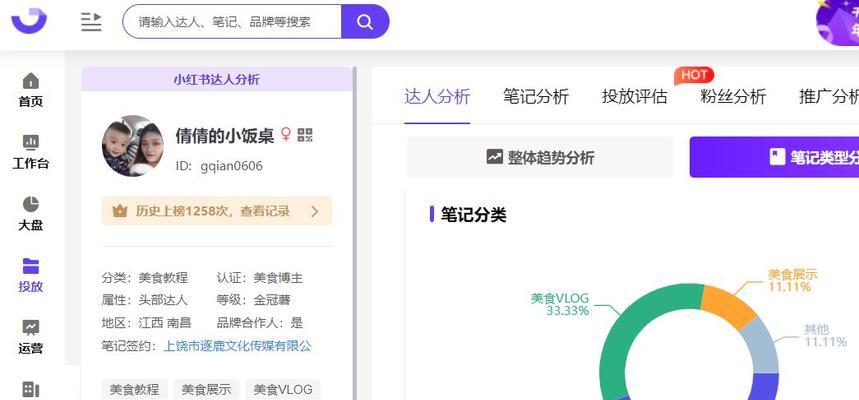The image size is (859, 400).
Task: Click the 其他 11.11% chart label
Action: pos(825,335)
